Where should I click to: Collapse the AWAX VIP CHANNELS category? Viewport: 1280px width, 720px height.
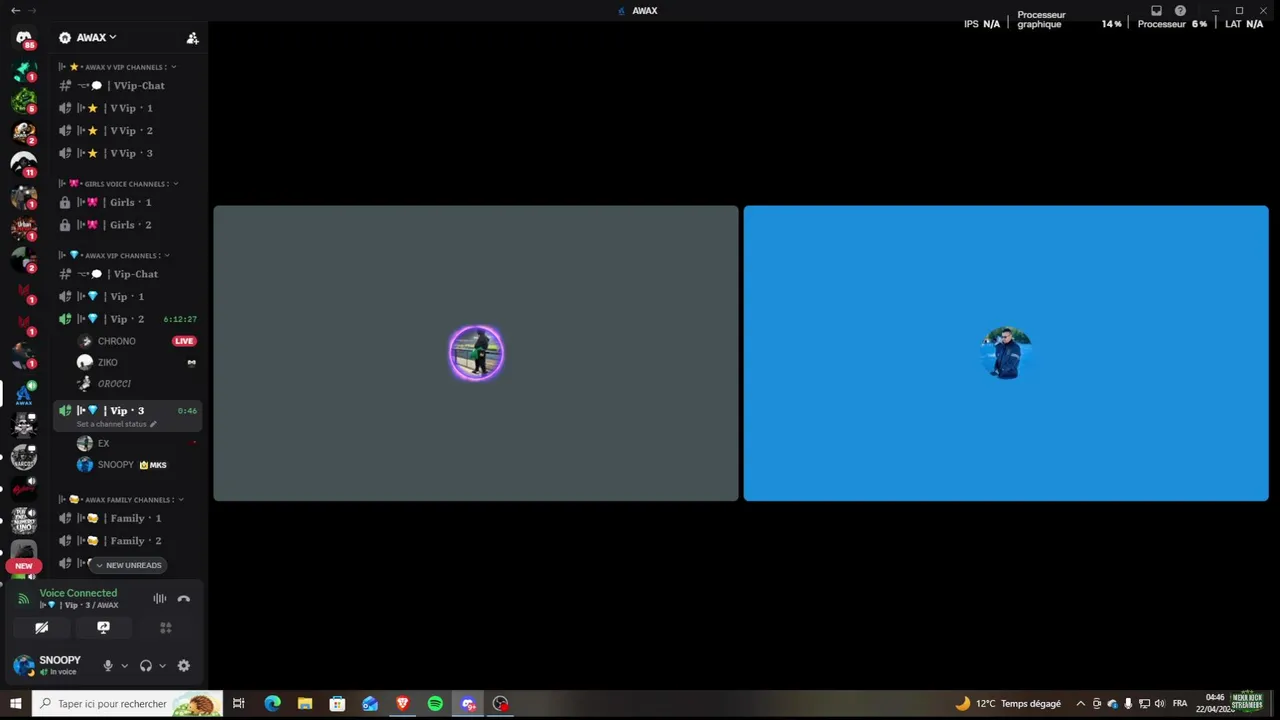coord(114,256)
